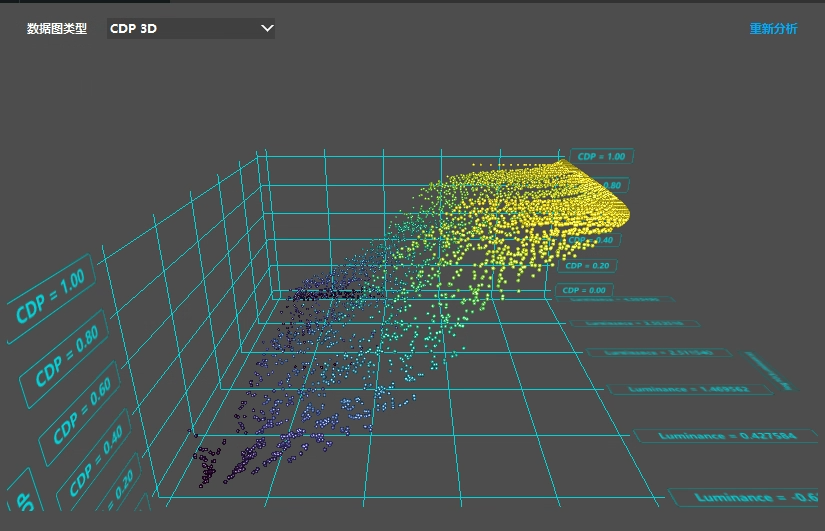Click the small right CDP = 0.20 label

click(586, 266)
